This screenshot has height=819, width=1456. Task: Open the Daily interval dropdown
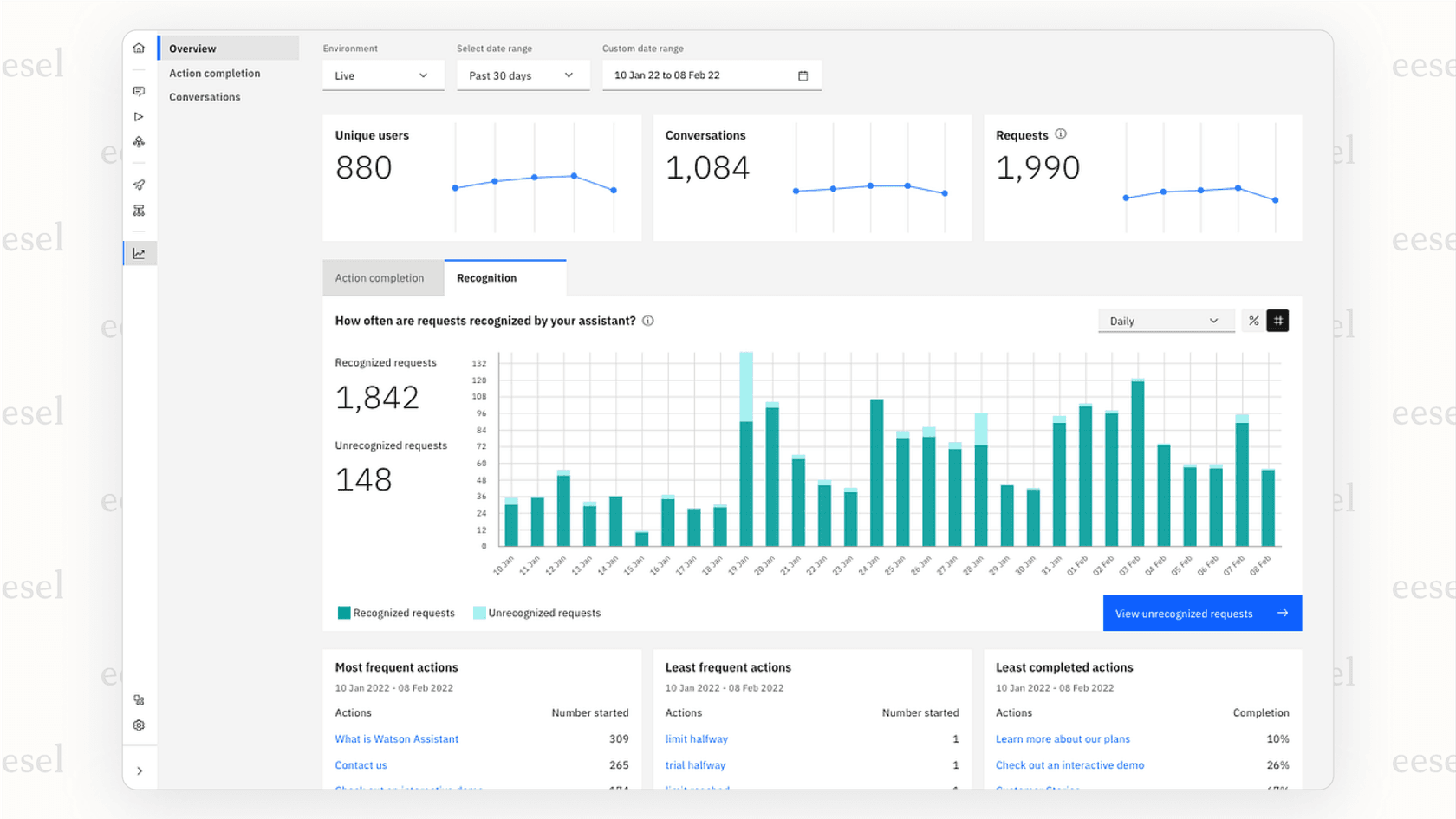coord(1166,320)
